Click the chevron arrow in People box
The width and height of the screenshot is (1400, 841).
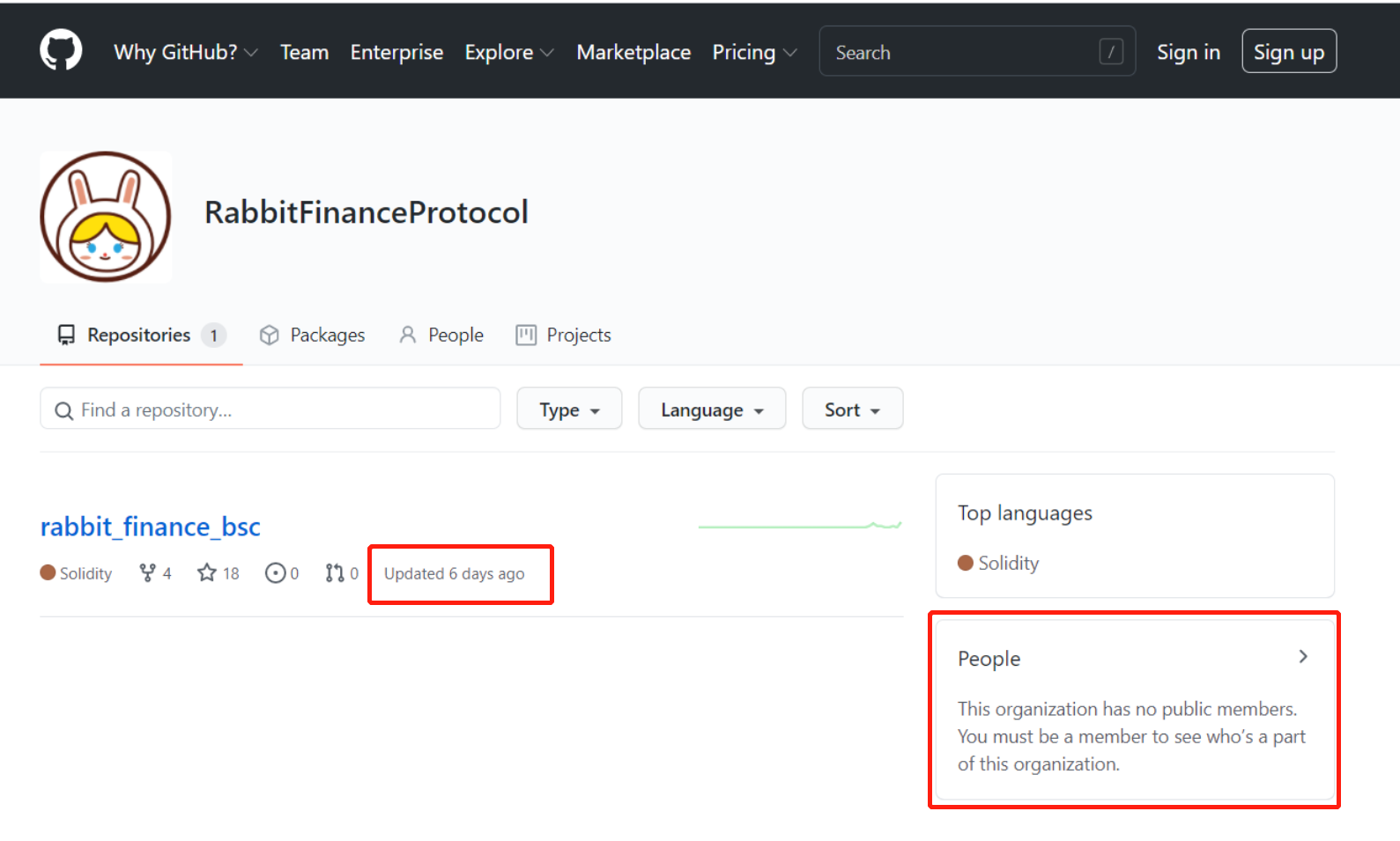tap(1303, 657)
